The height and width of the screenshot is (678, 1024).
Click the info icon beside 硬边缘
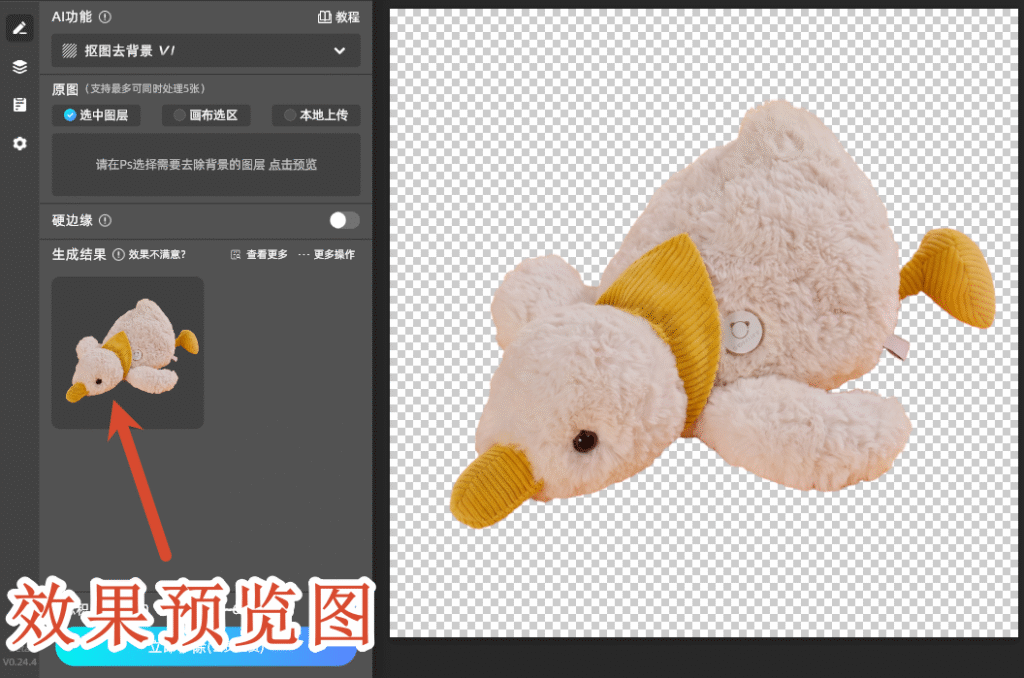coord(104,221)
